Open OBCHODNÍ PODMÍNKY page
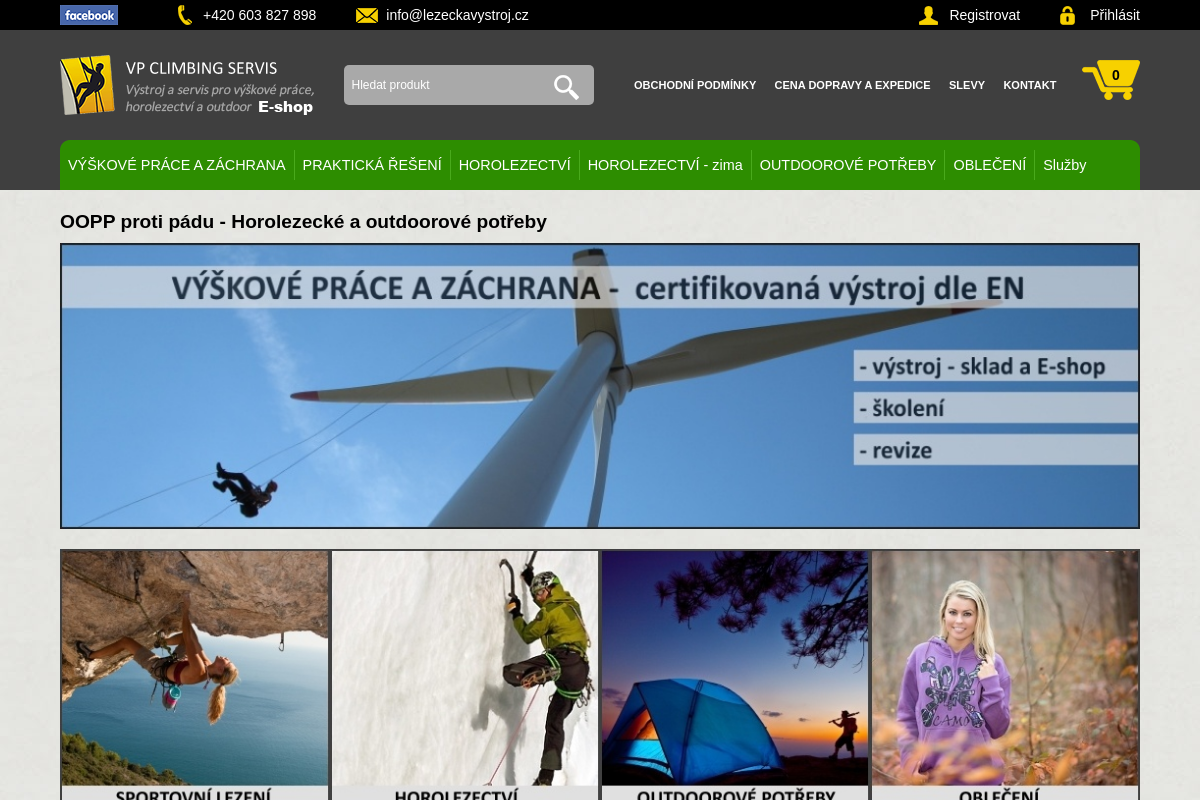Image resolution: width=1200 pixels, height=800 pixels. coord(695,85)
